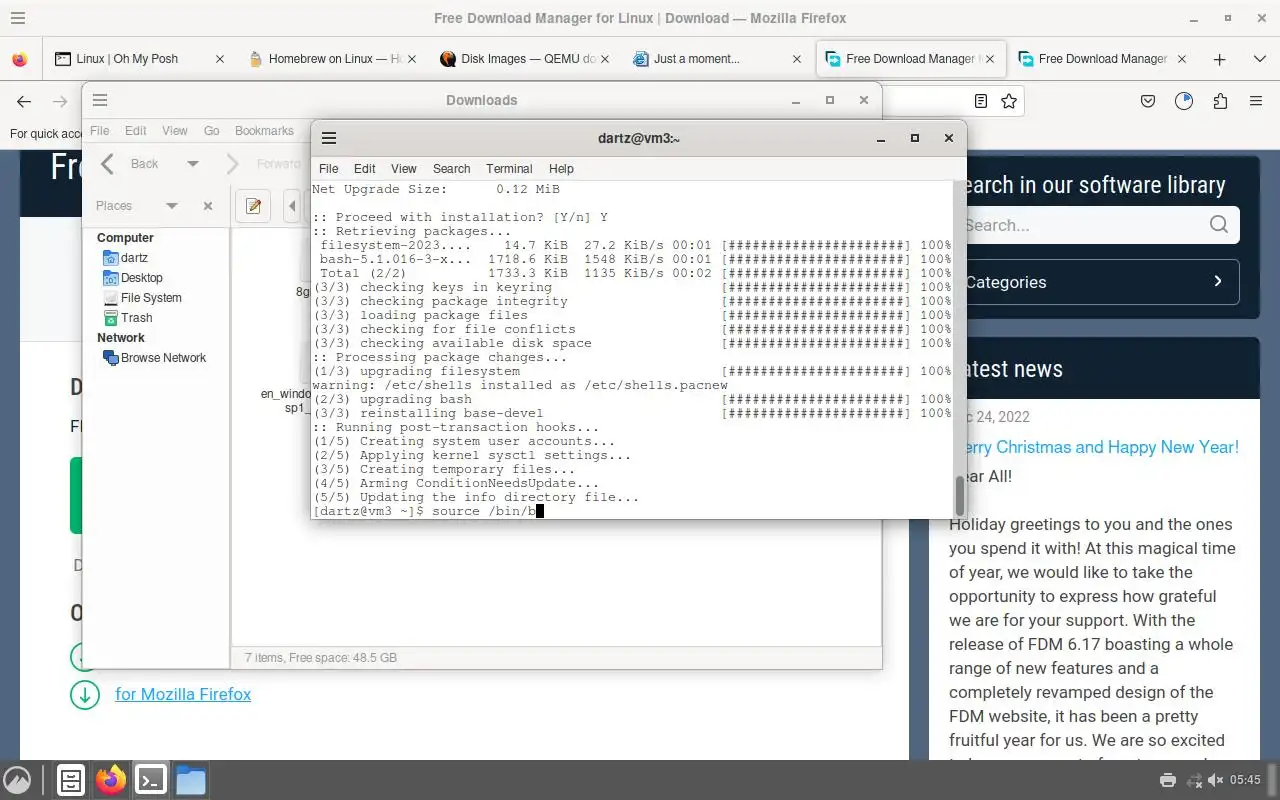Save the page to Pocket
Image resolution: width=1280 pixels, height=800 pixels.
coord(1148,101)
